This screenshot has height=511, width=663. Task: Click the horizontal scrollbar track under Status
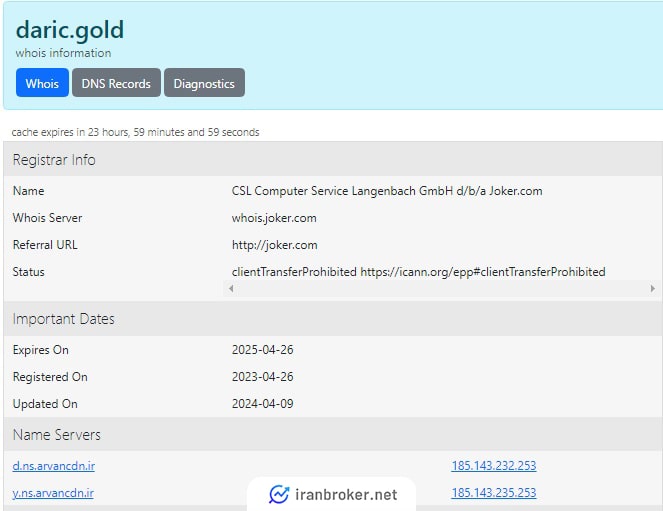442,289
